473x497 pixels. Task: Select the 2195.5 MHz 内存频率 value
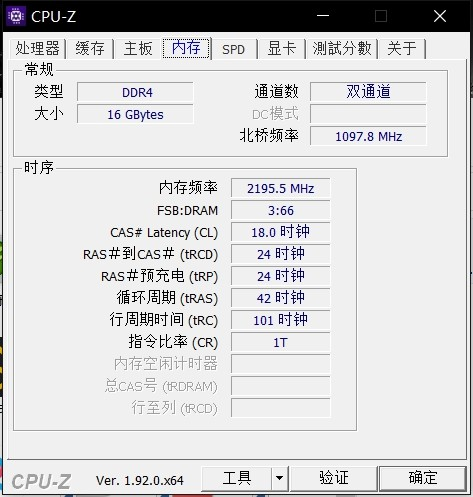281,188
